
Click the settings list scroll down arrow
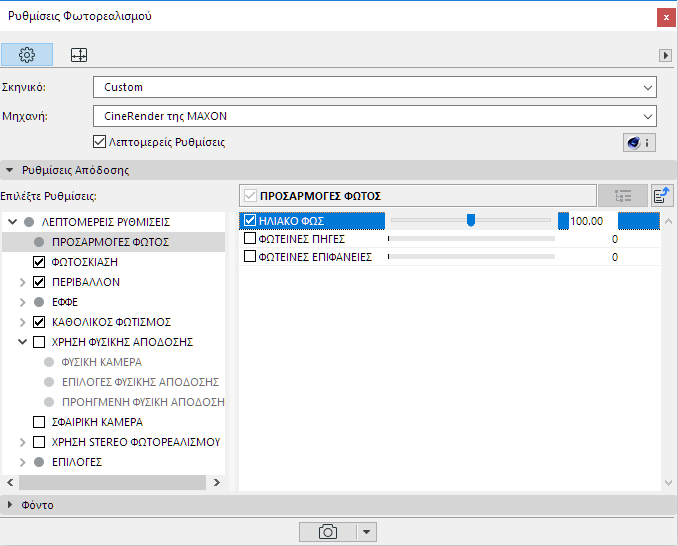pos(668,482)
